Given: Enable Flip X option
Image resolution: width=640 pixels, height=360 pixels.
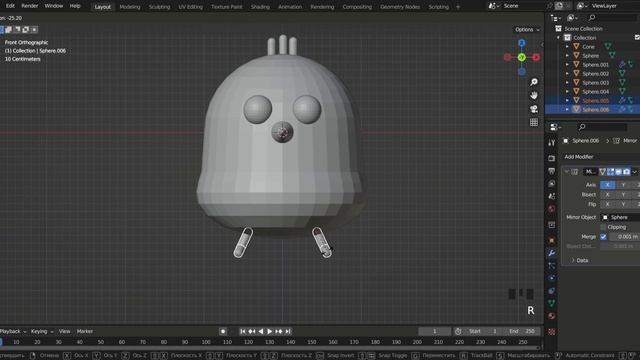Looking at the screenshot, I should 607,204.
